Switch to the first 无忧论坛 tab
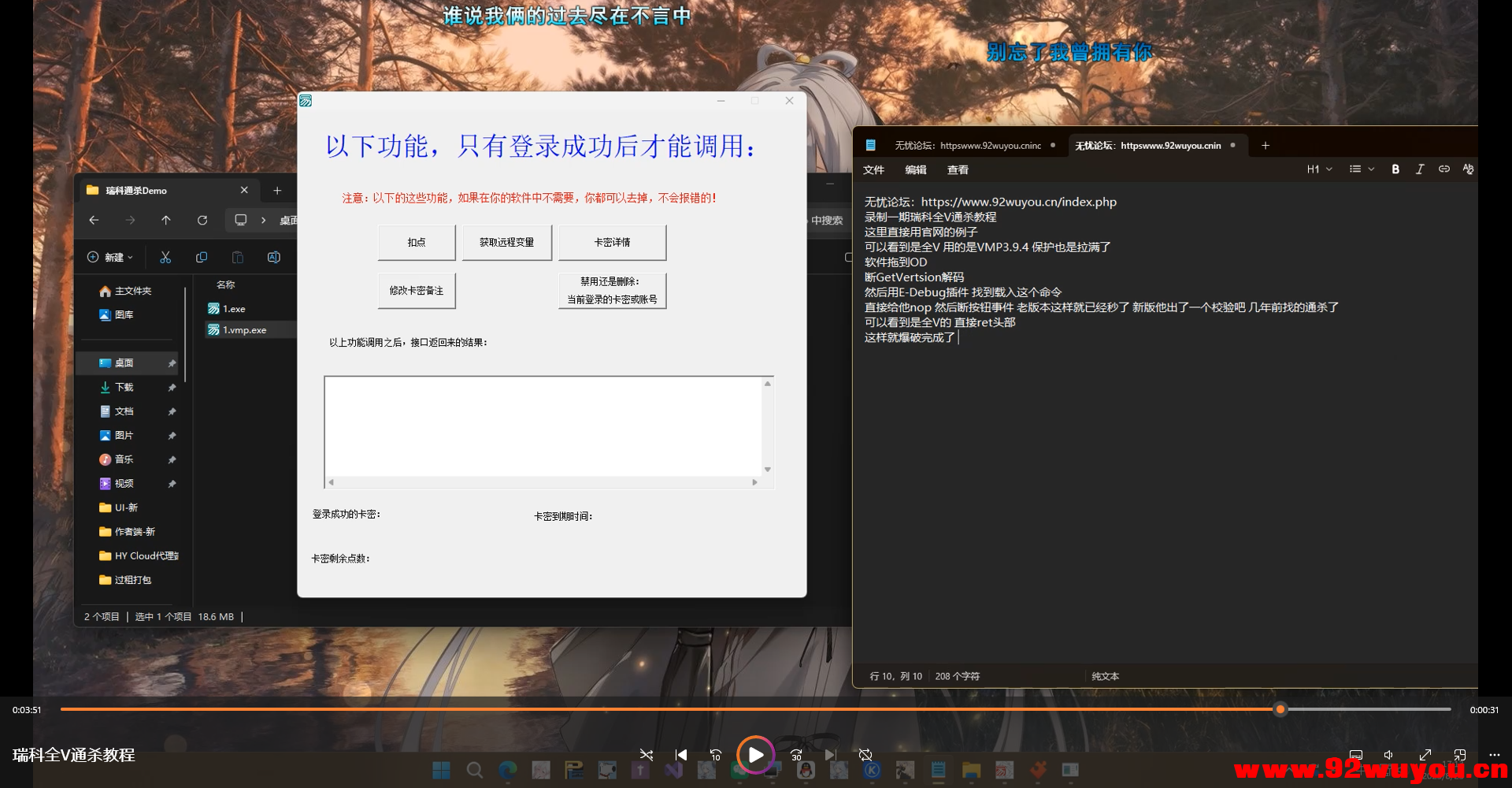This screenshot has width=1512, height=788. click(967, 145)
